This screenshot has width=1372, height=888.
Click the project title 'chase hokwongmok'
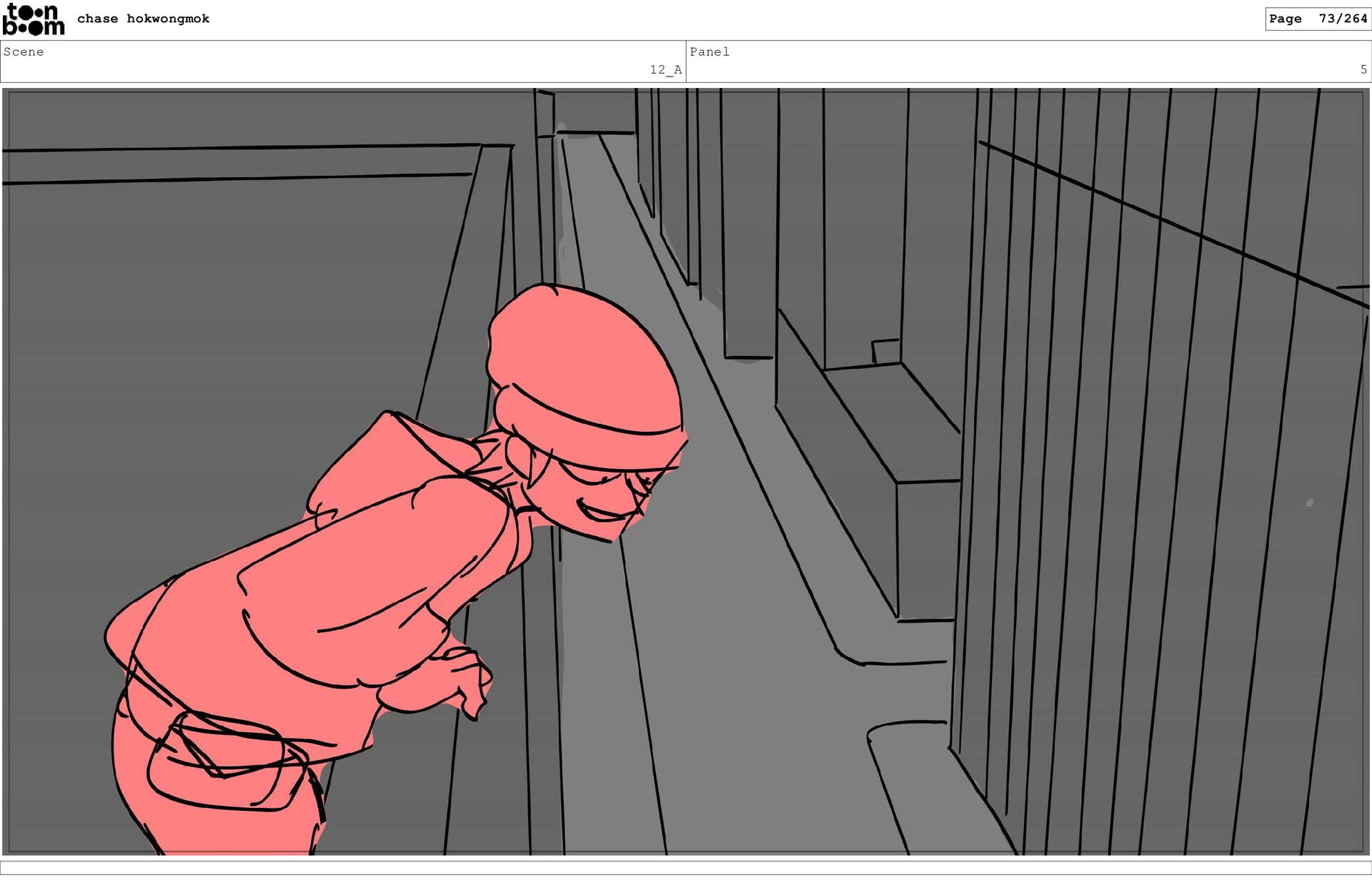pyautogui.click(x=143, y=19)
